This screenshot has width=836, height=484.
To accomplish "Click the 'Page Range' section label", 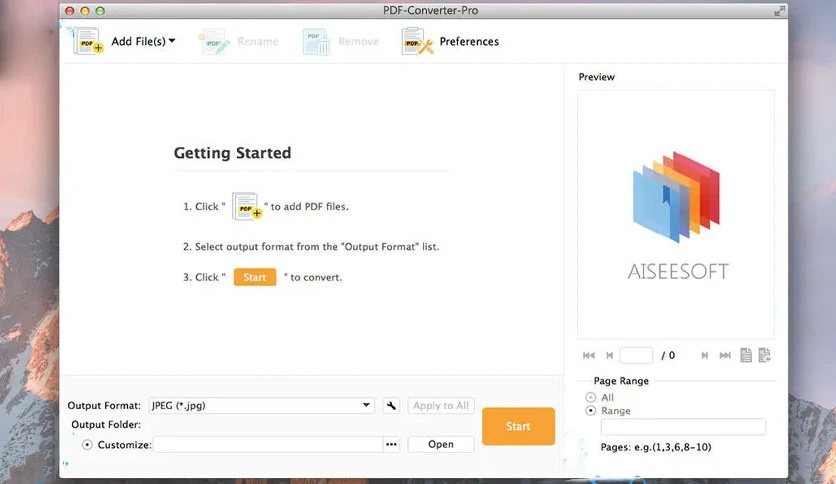I will (x=621, y=381).
